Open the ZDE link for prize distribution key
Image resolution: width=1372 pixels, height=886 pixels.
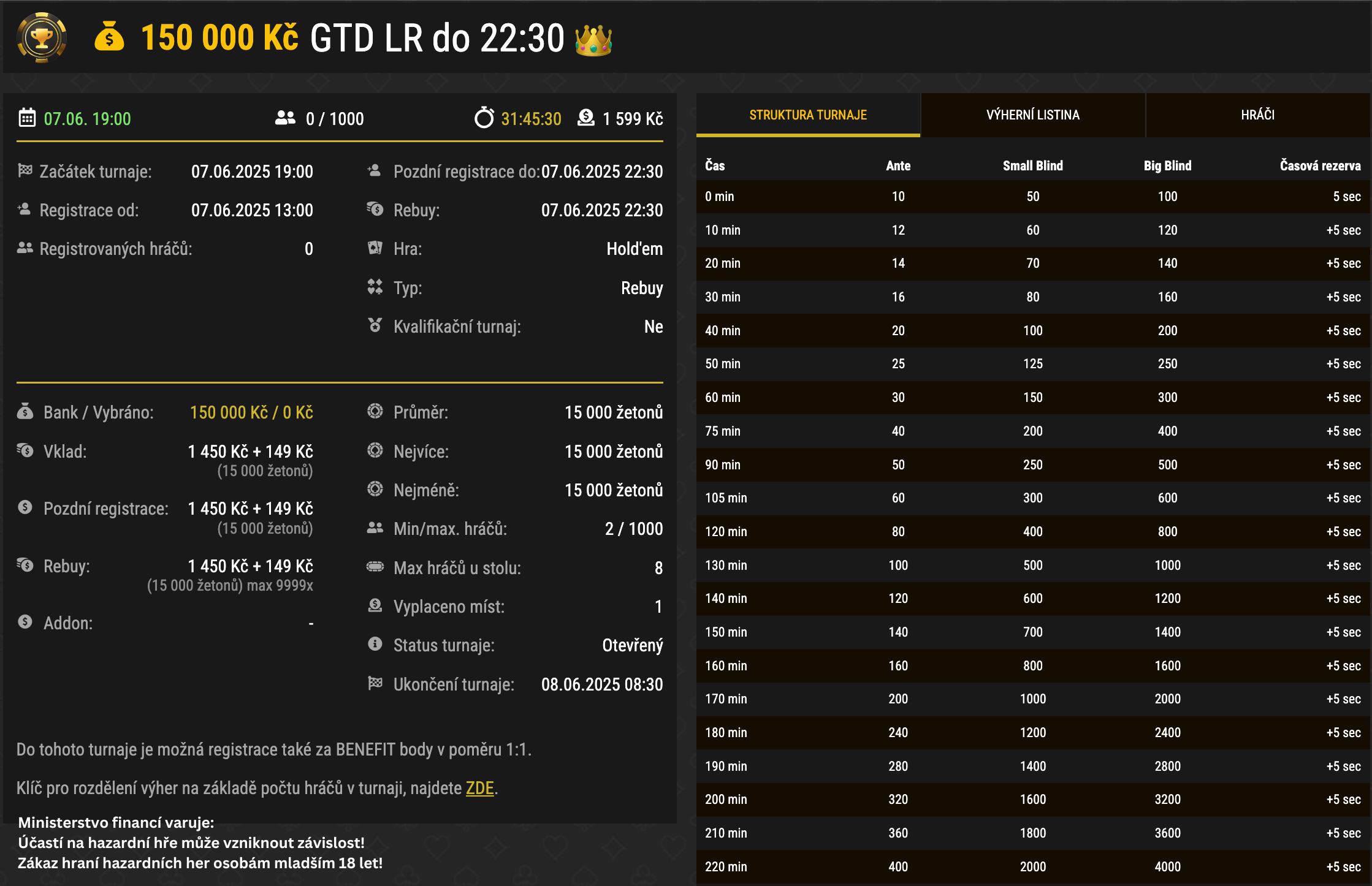(x=478, y=788)
